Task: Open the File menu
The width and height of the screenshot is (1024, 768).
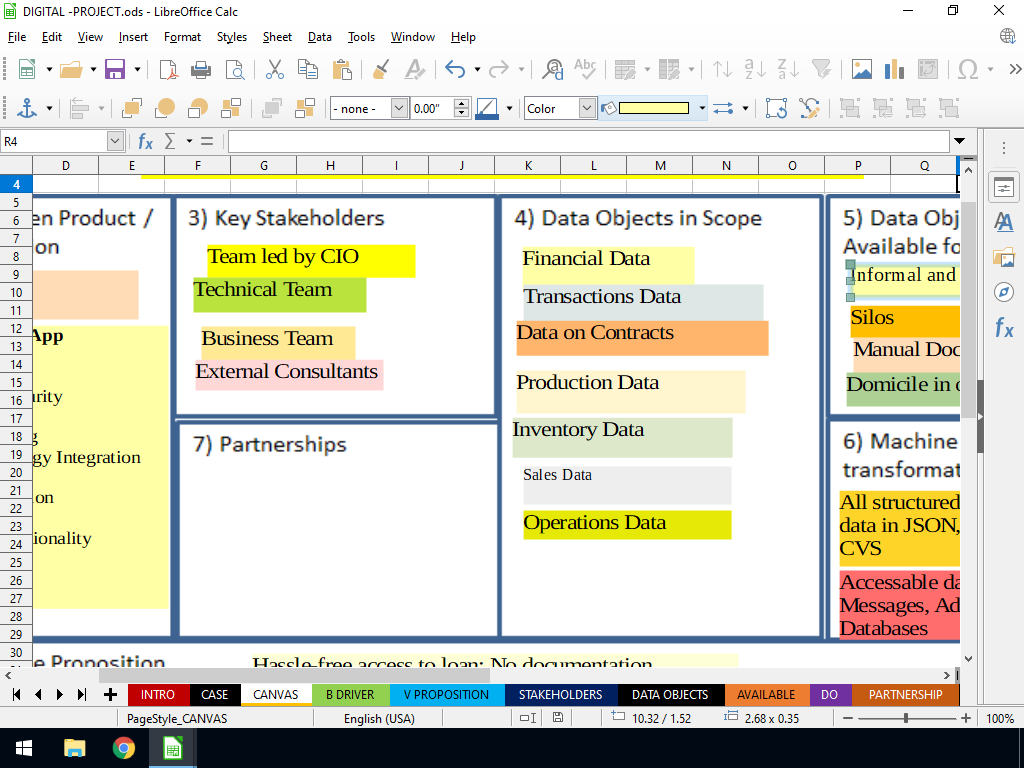Action: (17, 37)
